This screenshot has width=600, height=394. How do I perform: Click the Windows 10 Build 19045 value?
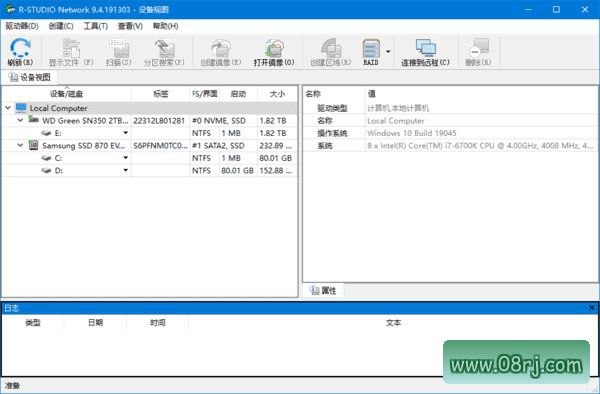pos(412,133)
